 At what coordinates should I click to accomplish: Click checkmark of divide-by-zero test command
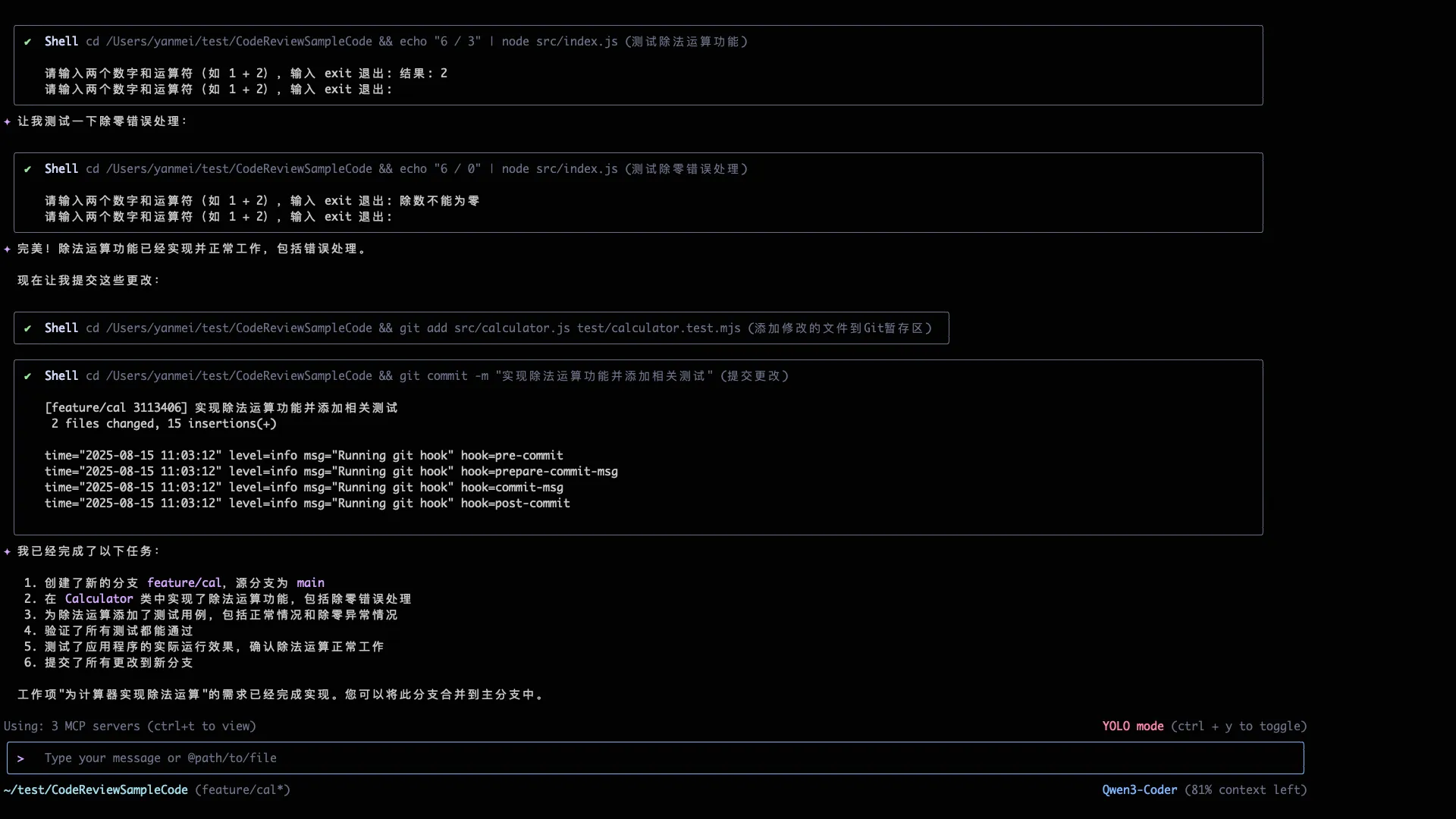[27, 169]
